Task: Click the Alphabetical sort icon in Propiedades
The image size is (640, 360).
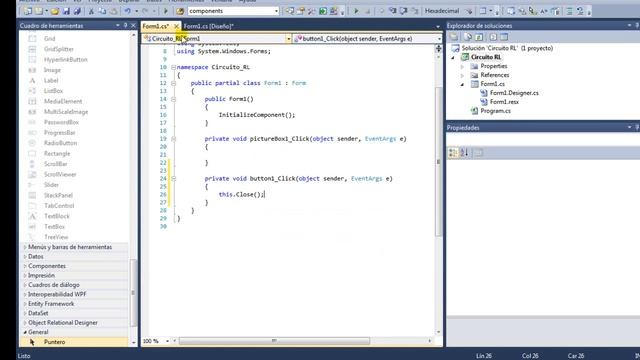Action: click(464, 153)
